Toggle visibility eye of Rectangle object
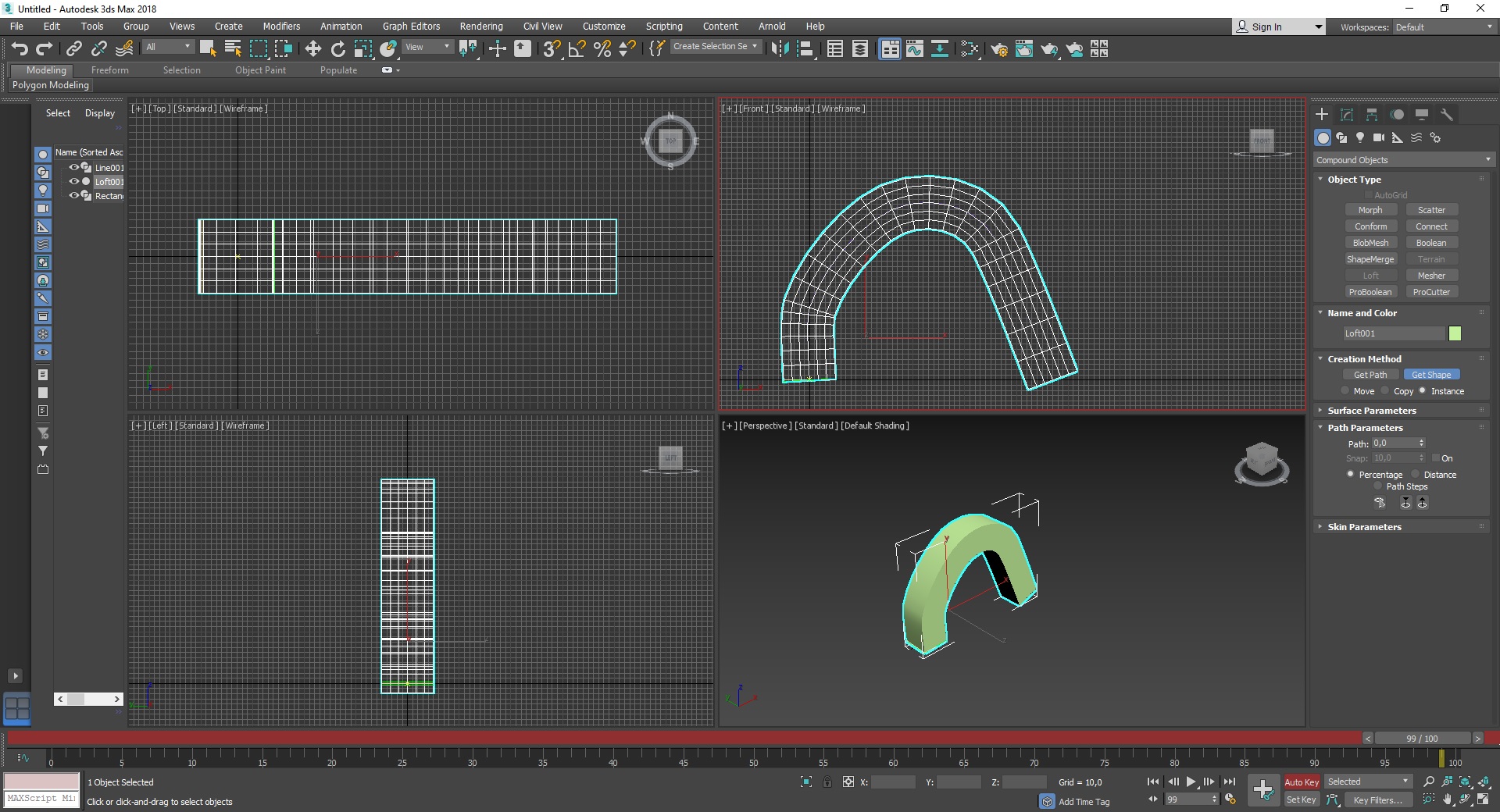This screenshot has width=1500, height=812. coord(74,195)
